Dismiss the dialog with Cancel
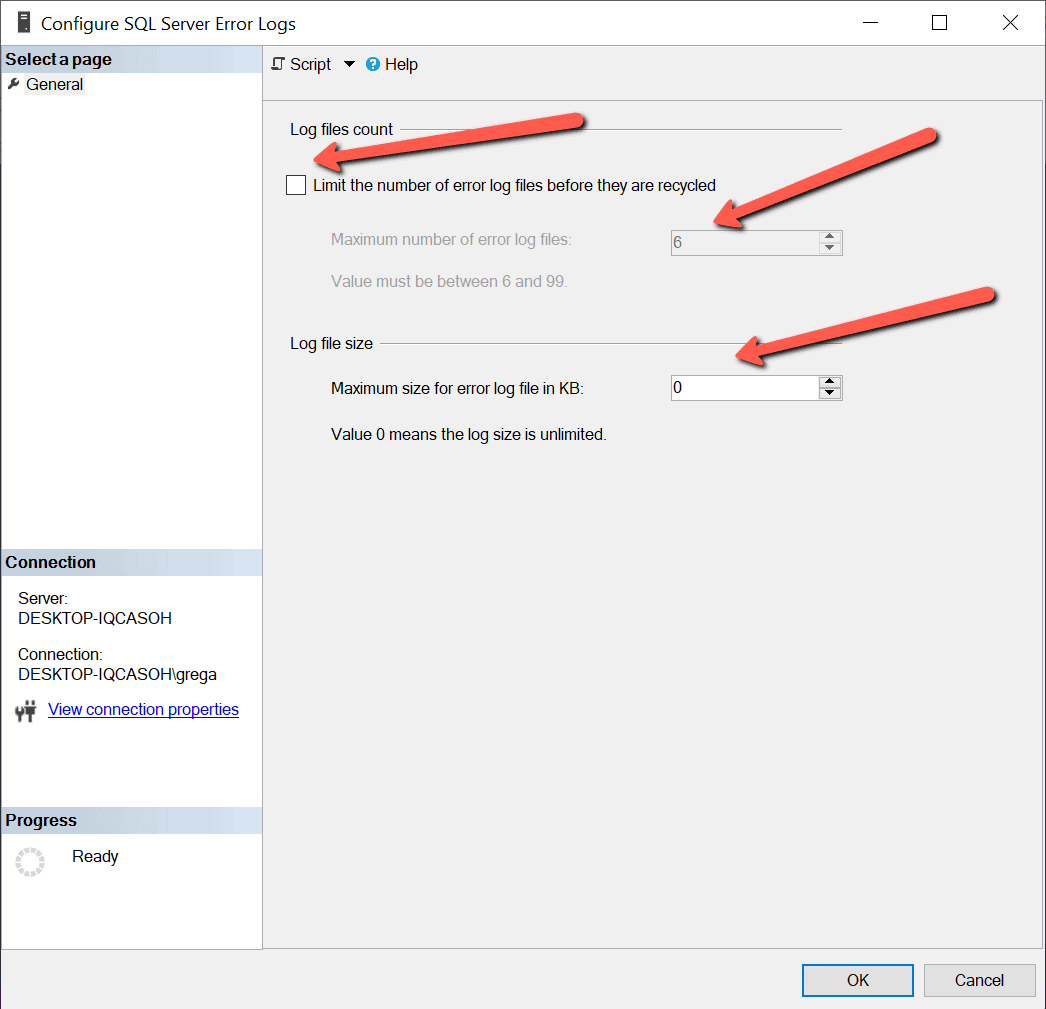The height and width of the screenshot is (1009, 1046). [x=979, y=980]
